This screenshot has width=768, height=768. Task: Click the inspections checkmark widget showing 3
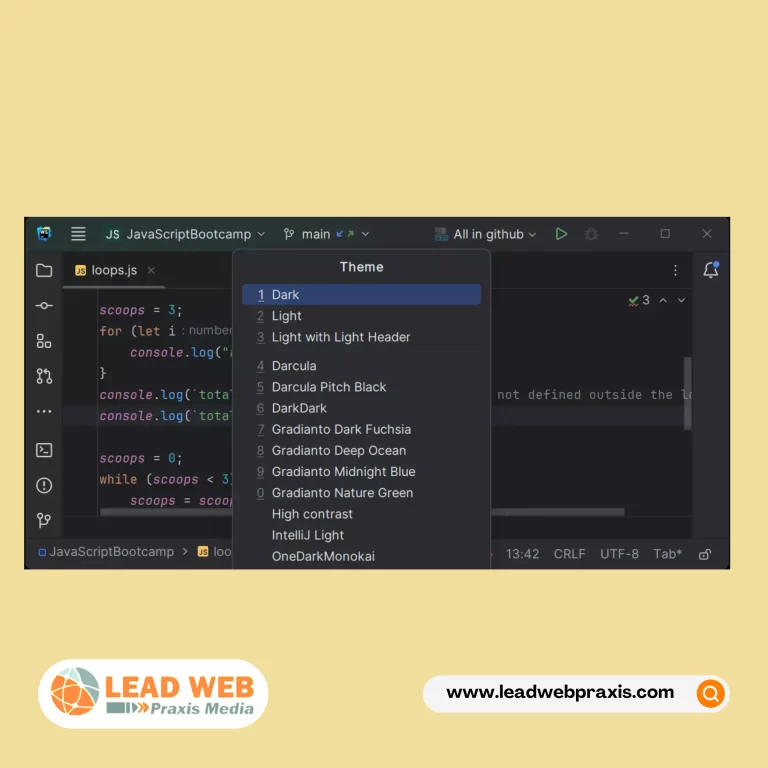click(x=639, y=300)
